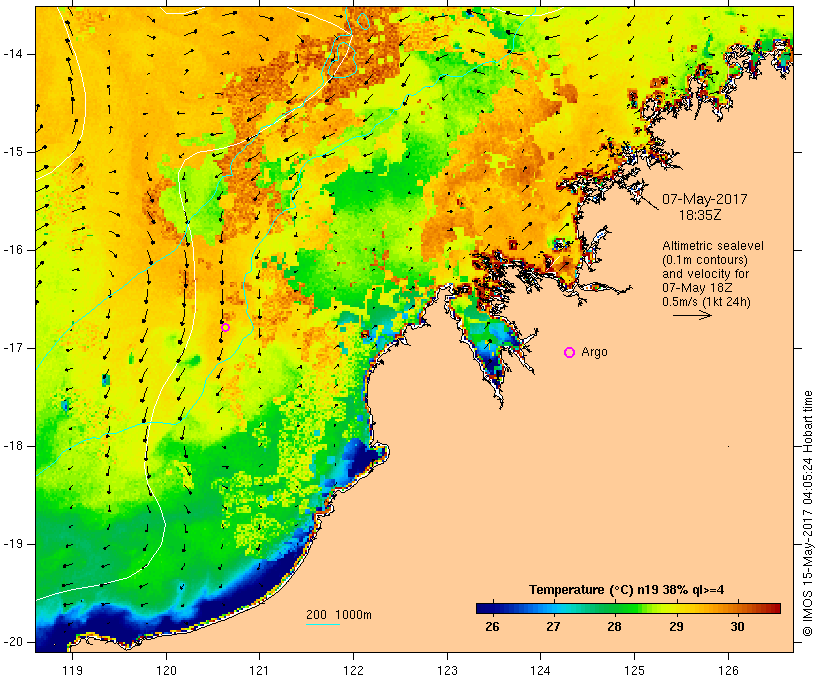
Task: Click the '-20' latitude axis label
Action: tap(13, 642)
